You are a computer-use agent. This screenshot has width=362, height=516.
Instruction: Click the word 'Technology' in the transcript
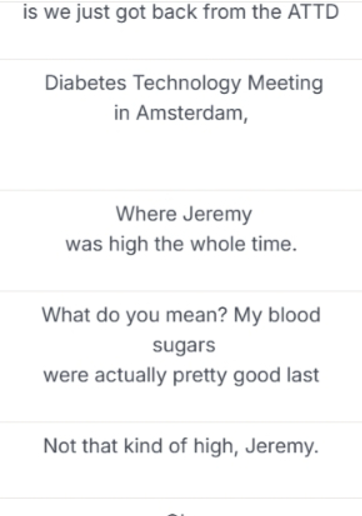coord(187,83)
